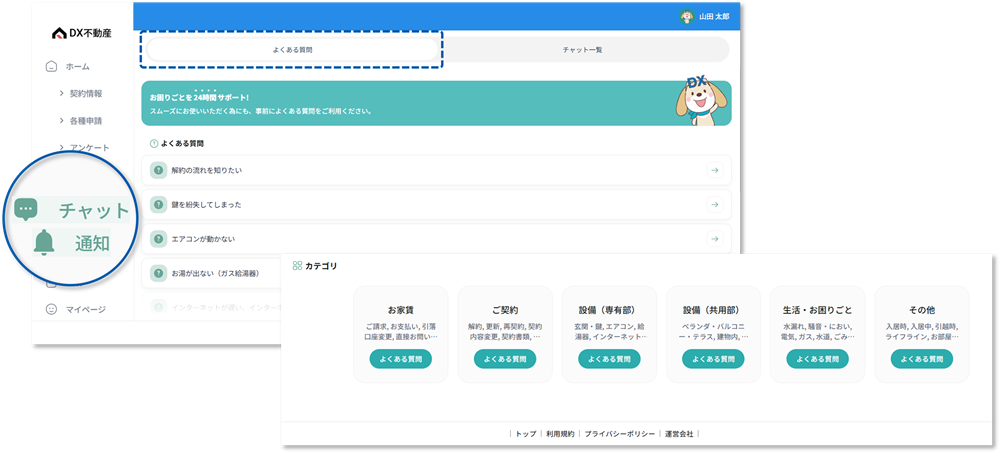Select the お家賃 category title
This screenshot has width=1000, height=453.
click(401, 310)
